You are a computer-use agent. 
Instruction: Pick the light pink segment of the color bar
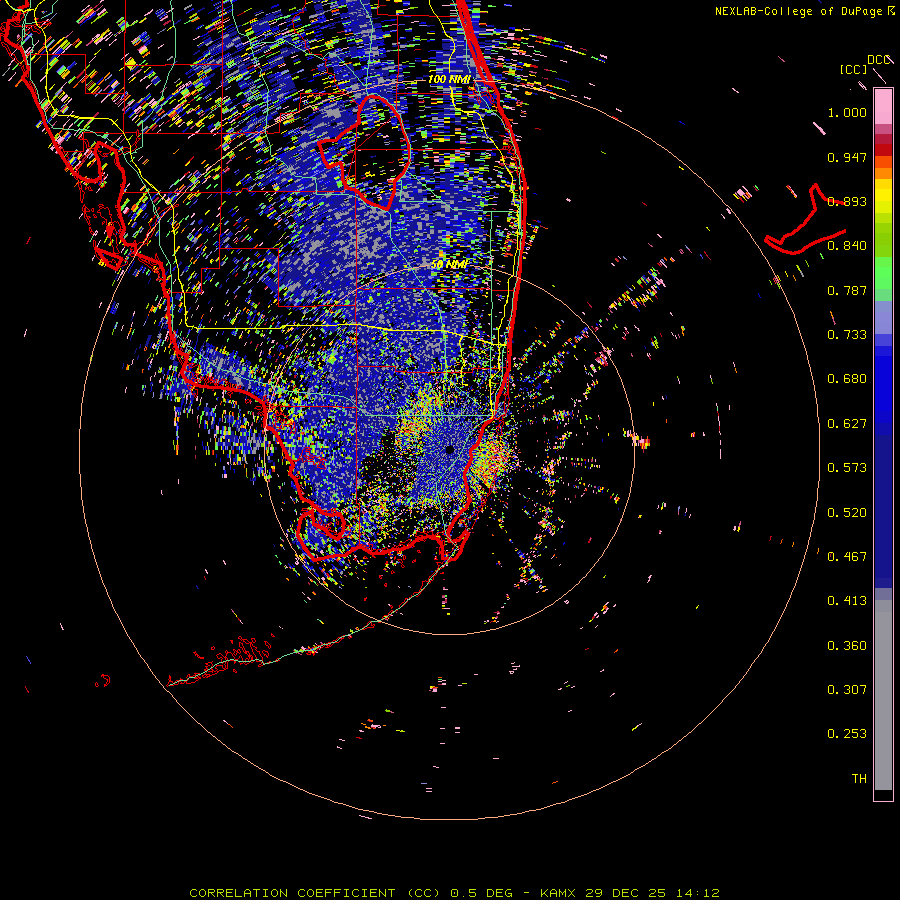tap(883, 106)
